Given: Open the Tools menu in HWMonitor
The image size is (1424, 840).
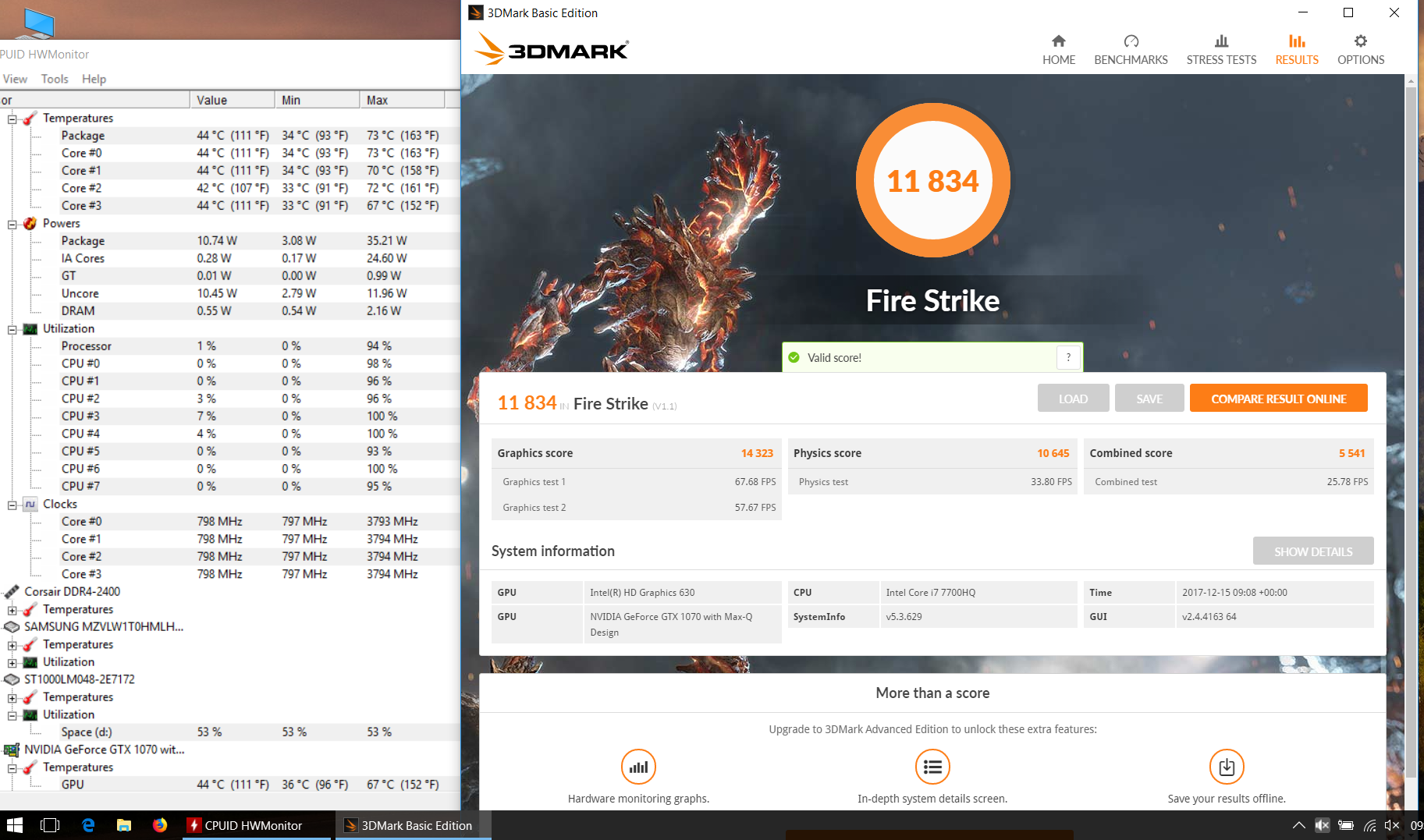Looking at the screenshot, I should (x=55, y=79).
